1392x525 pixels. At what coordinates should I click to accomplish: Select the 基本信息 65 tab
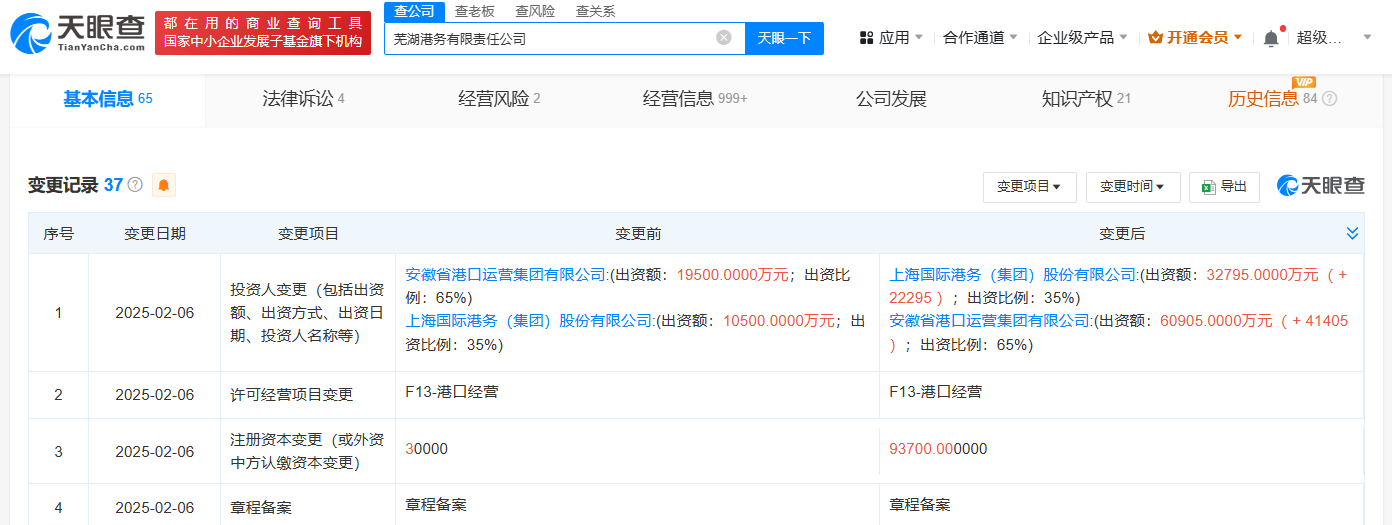[x=107, y=99]
